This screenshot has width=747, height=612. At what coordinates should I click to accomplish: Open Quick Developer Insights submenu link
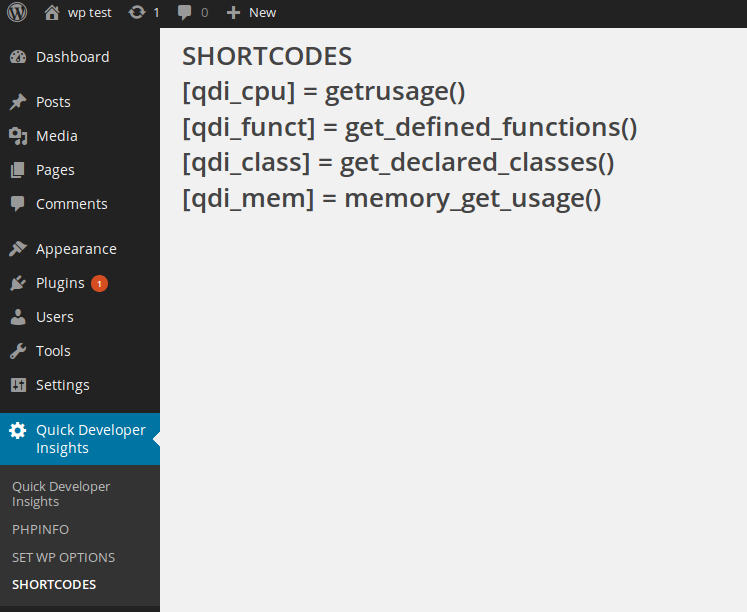pyautogui.click(x=61, y=494)
